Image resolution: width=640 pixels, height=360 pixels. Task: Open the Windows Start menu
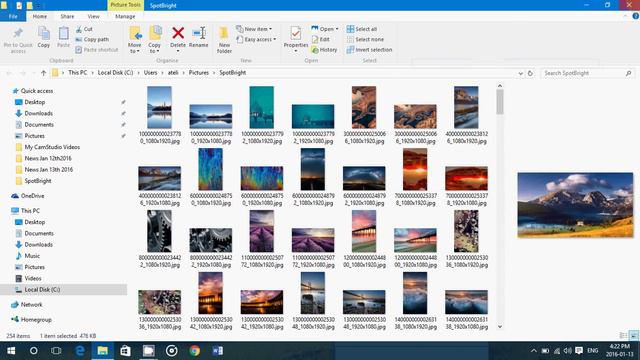11,350
